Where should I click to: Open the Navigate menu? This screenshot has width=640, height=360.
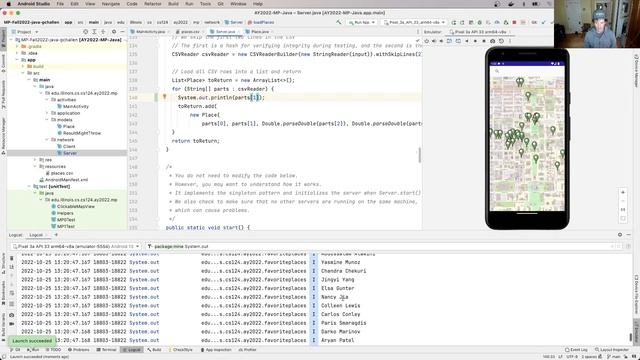coord(111,4)
